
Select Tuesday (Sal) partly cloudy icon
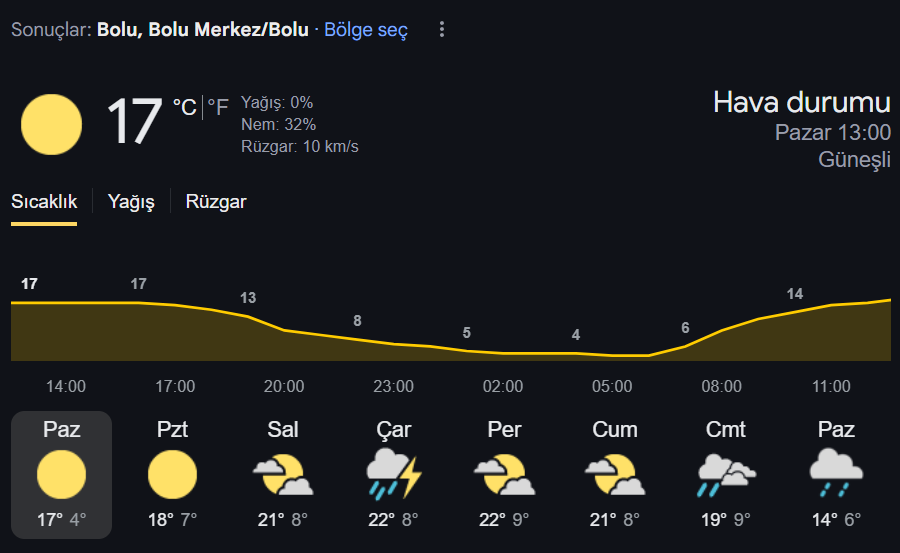click(283, 474)
